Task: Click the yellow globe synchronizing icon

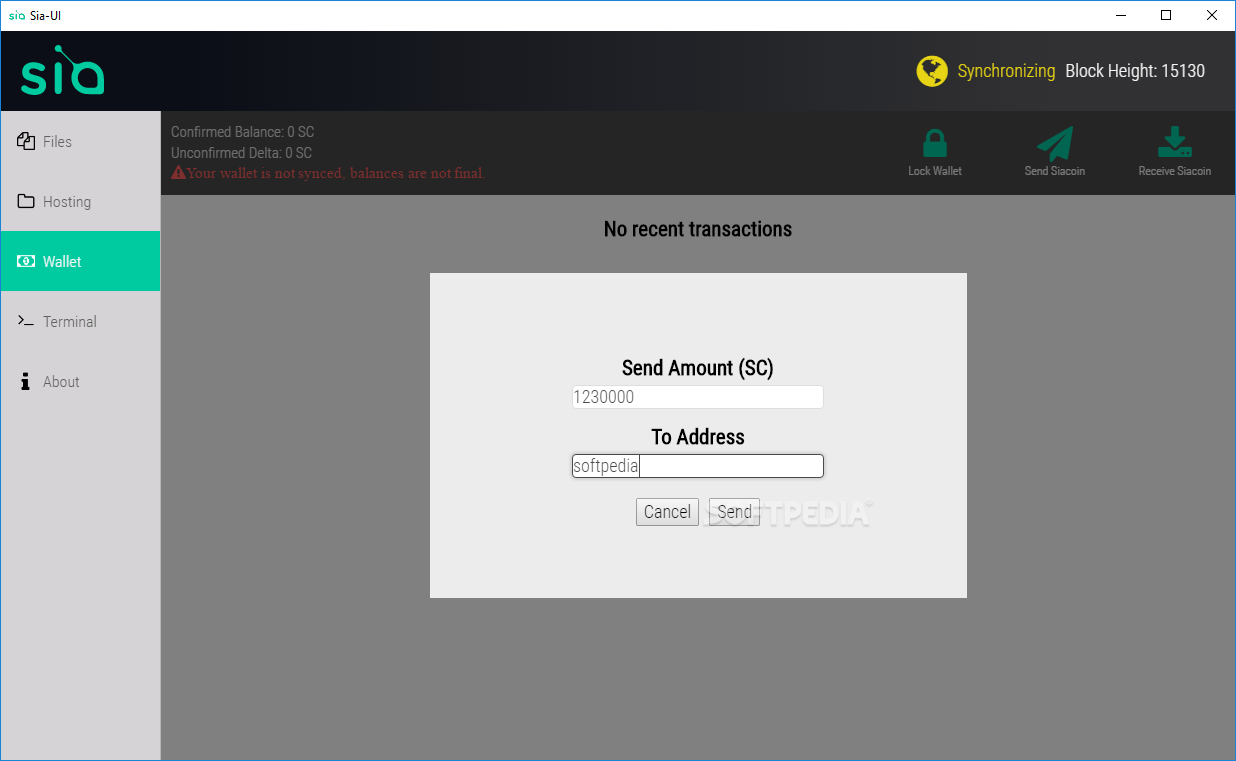Action: point(932,71)
